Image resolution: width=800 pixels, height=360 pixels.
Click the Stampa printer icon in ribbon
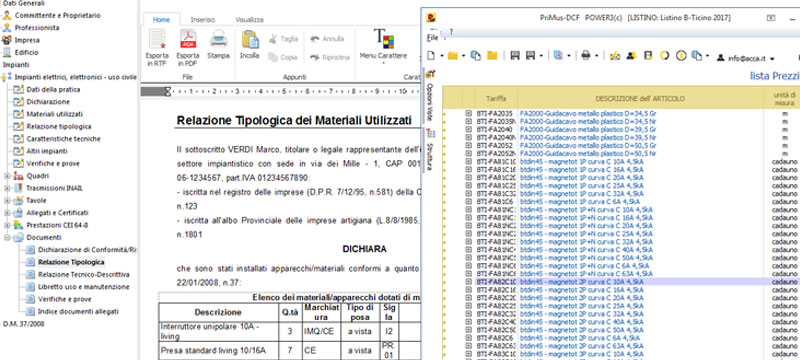click(218, 39)
